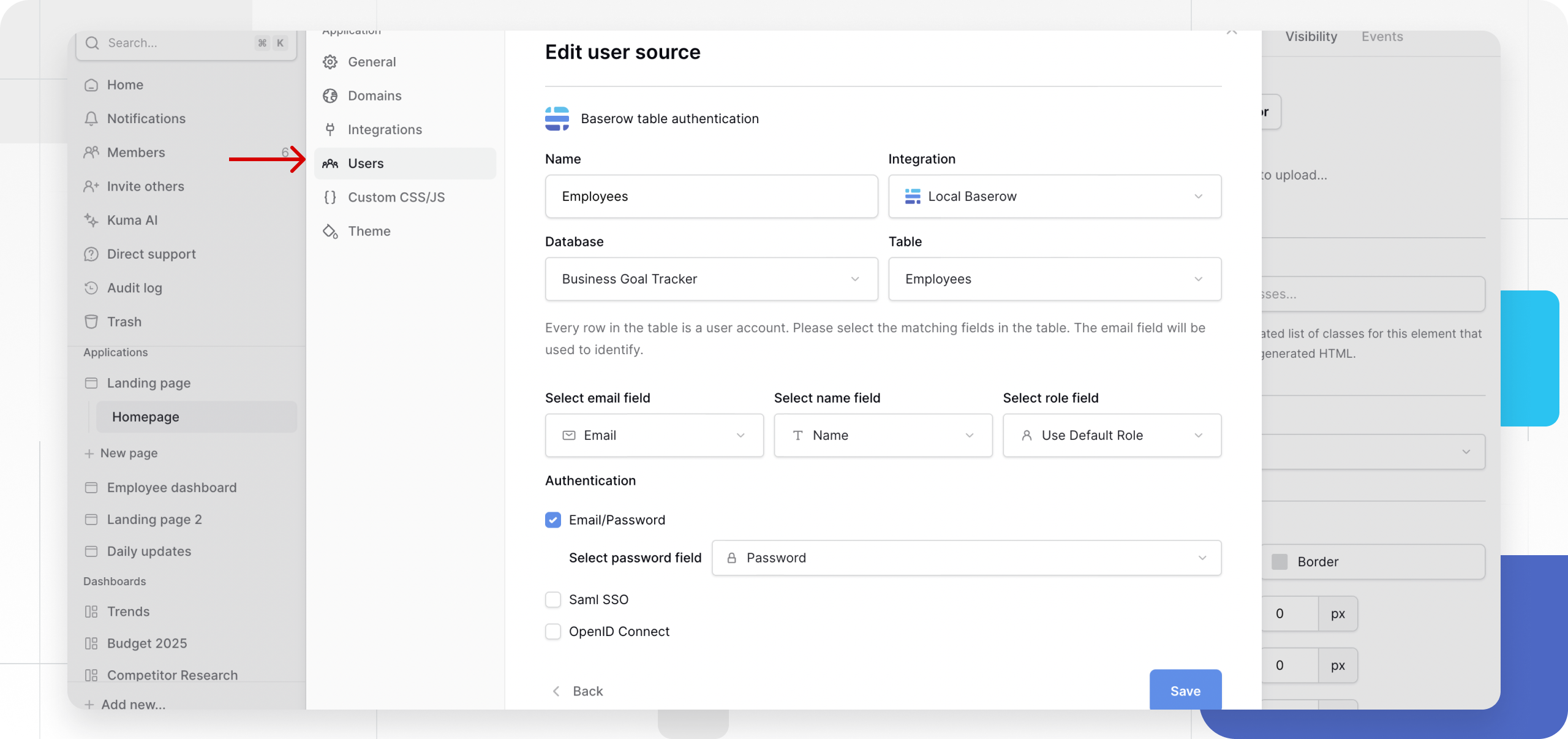
Task: Expand the Select role field dropdown
Action: (1112, 435)
